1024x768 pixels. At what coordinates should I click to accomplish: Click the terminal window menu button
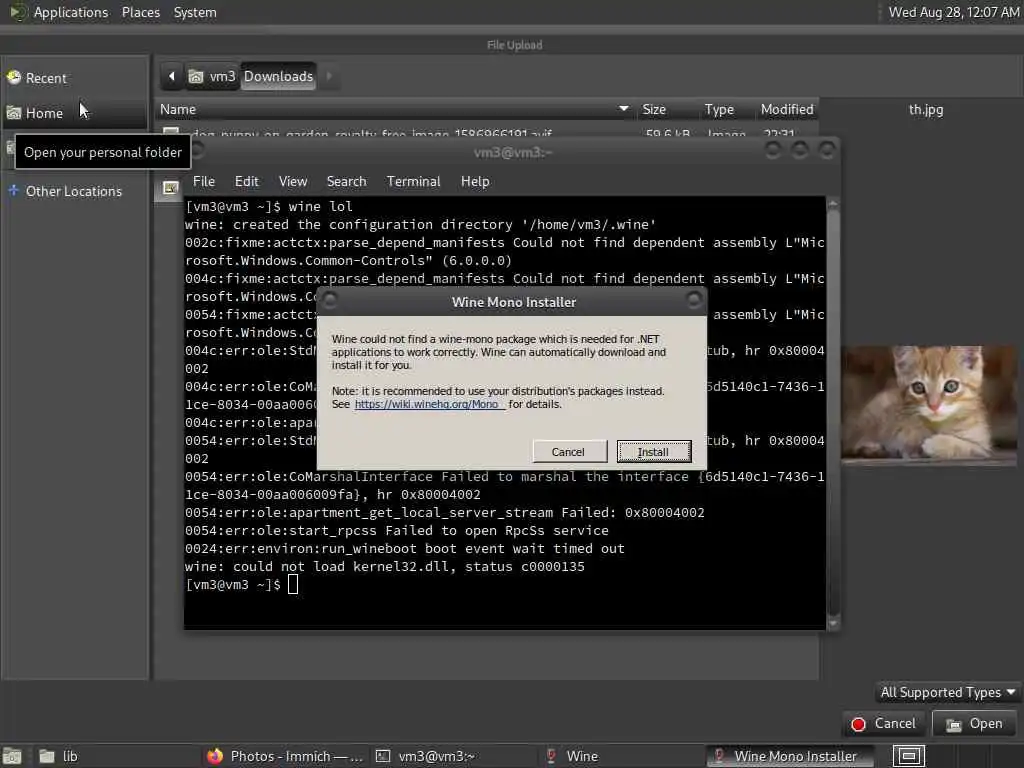[197, 152]
